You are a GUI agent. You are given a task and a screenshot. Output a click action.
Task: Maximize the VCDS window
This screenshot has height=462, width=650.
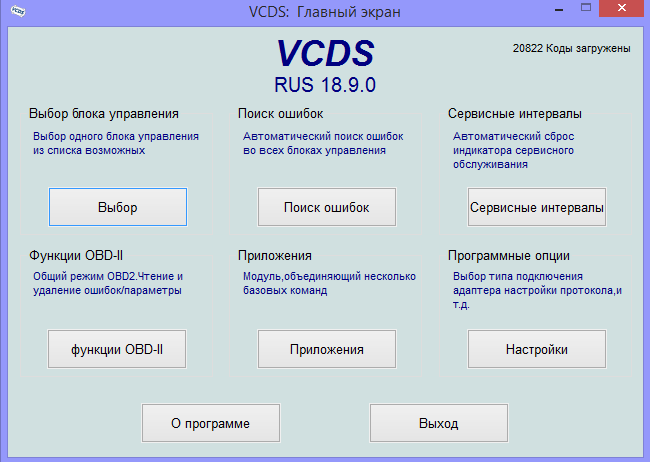(x=586, y=8)
